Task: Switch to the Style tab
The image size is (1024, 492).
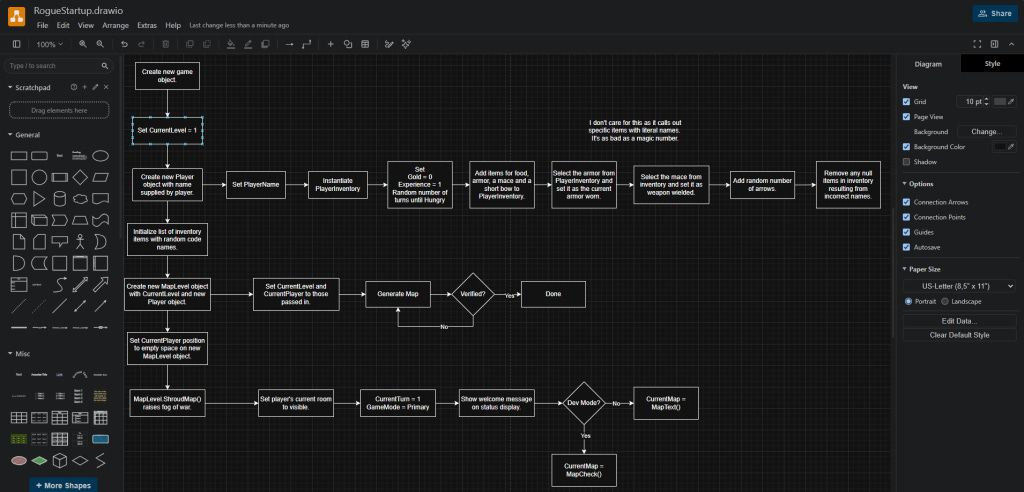Action: pos(992,64)
